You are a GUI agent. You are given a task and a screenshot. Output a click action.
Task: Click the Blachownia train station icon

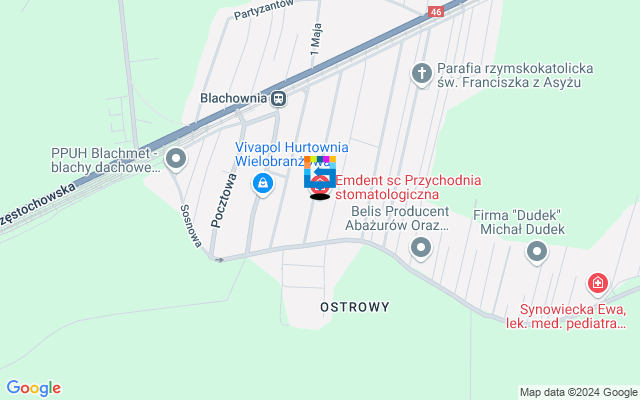point(279,98)
